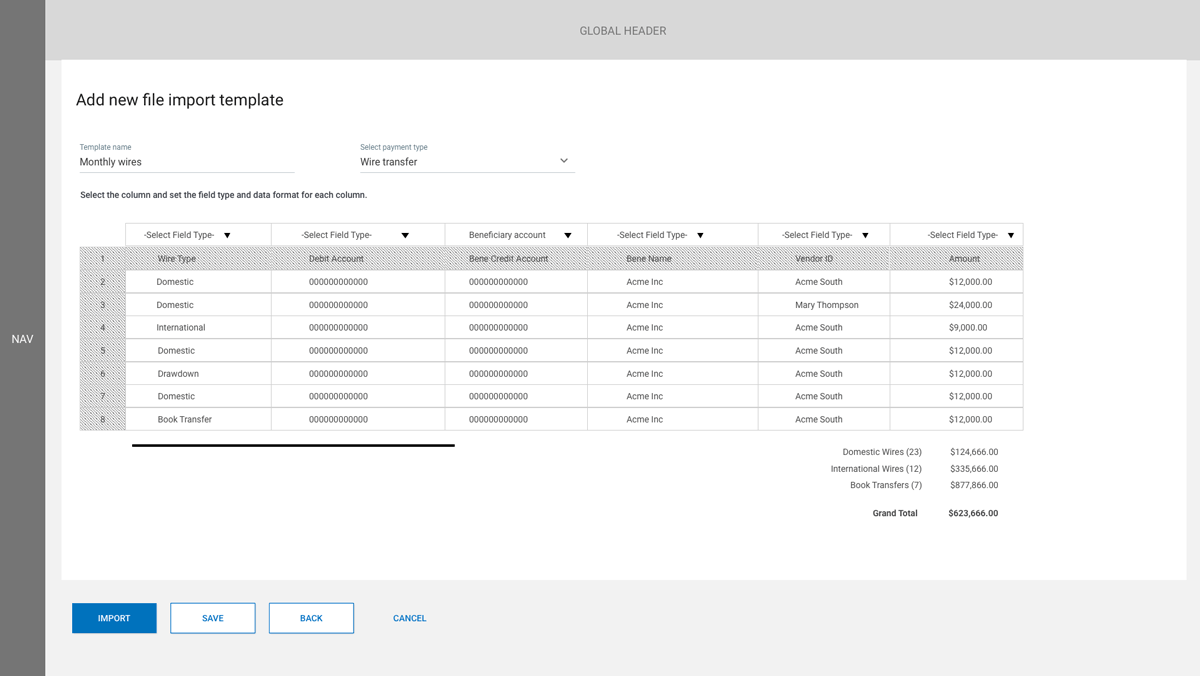This screenshot has width=1200, height=676.
Task: Open field type dropdown above Vendor ID column
Action: click(x=824, y=235)
